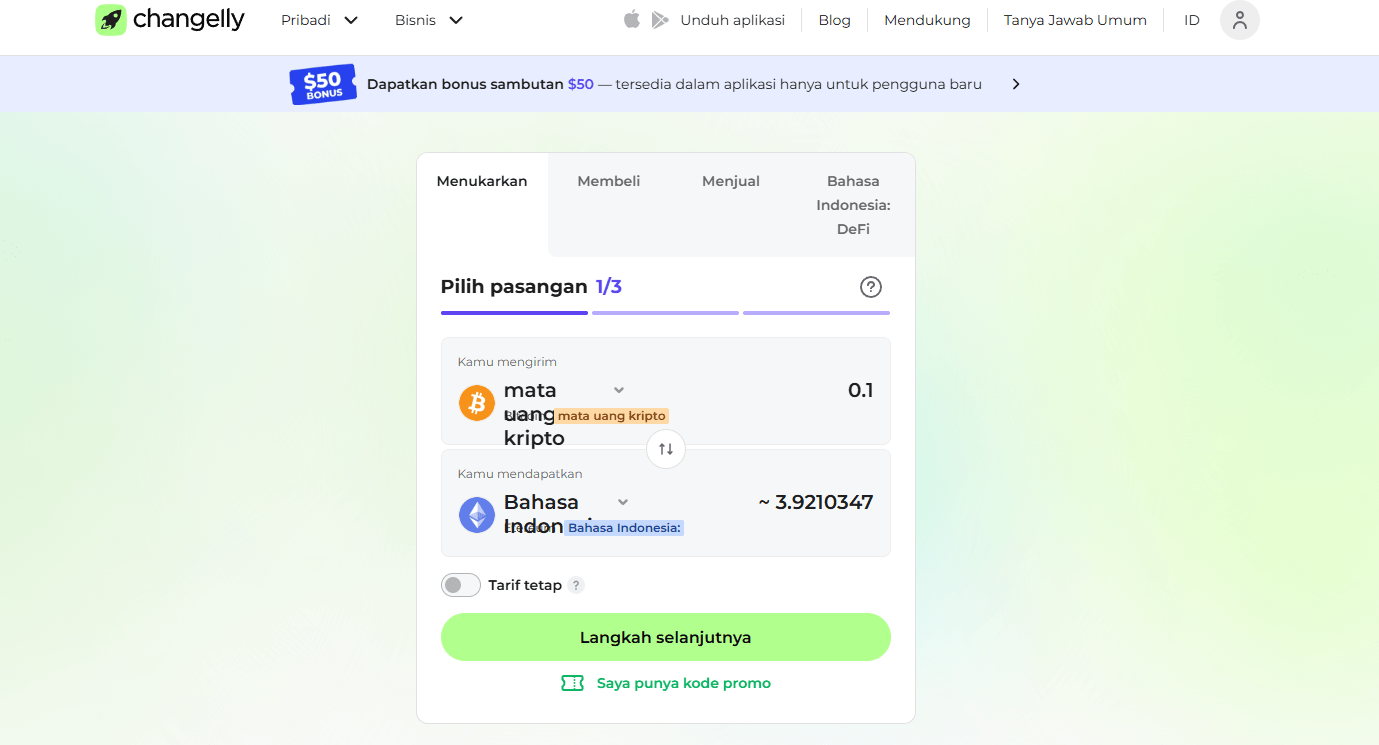Click the Apple App Store icon
Viewport: 1379px width, 745px height.
(x=631, y=20)
